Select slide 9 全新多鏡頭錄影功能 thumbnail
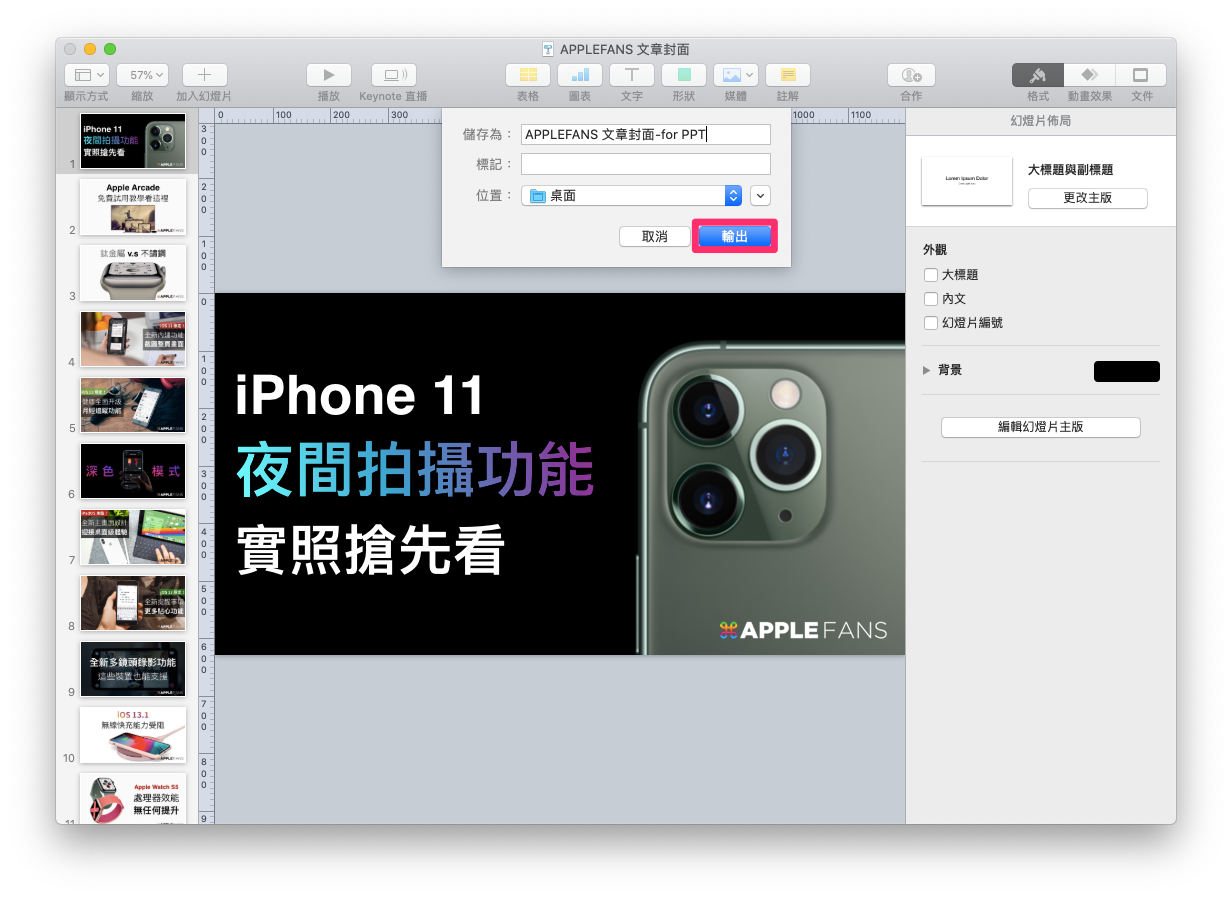This screenshot has height=898, width=1232. 133,669
